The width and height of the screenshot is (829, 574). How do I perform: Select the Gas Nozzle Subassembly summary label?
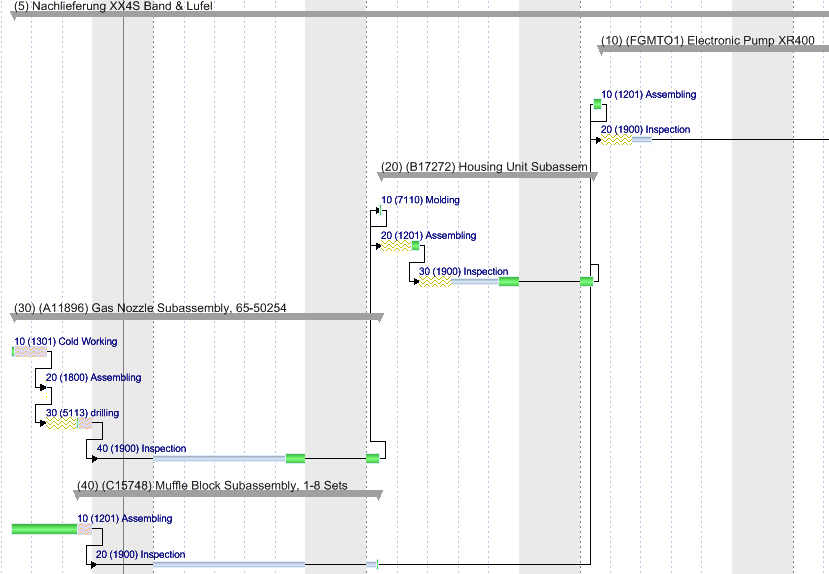(150, 308)
